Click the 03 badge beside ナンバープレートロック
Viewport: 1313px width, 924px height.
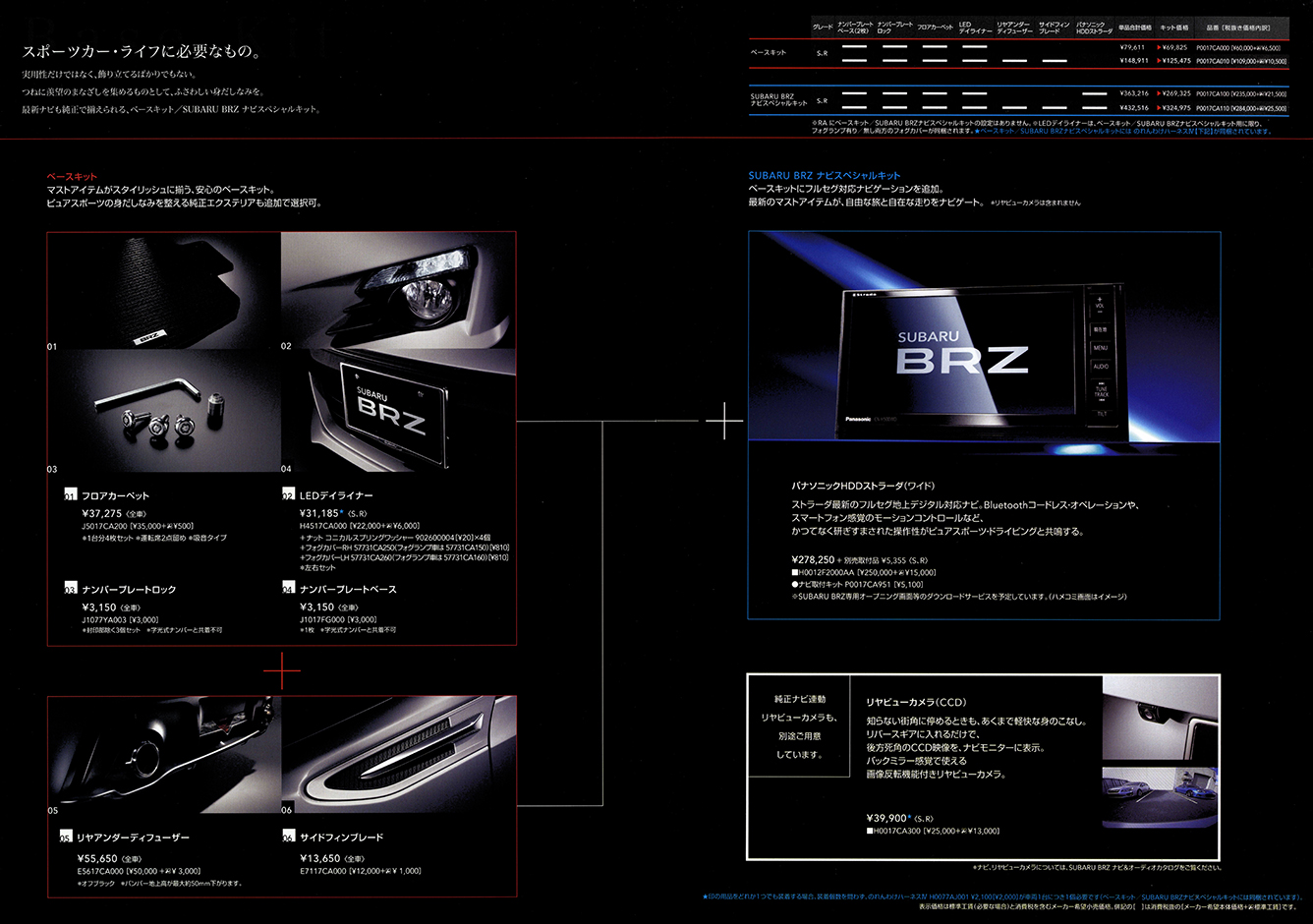70,589
